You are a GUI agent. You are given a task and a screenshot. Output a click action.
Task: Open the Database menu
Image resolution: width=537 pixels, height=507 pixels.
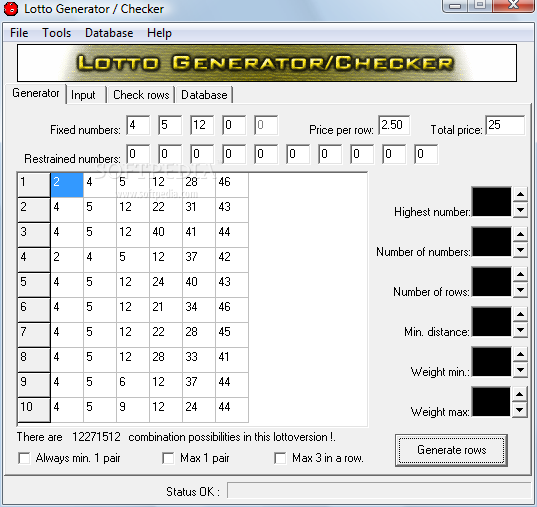[109, 33]
